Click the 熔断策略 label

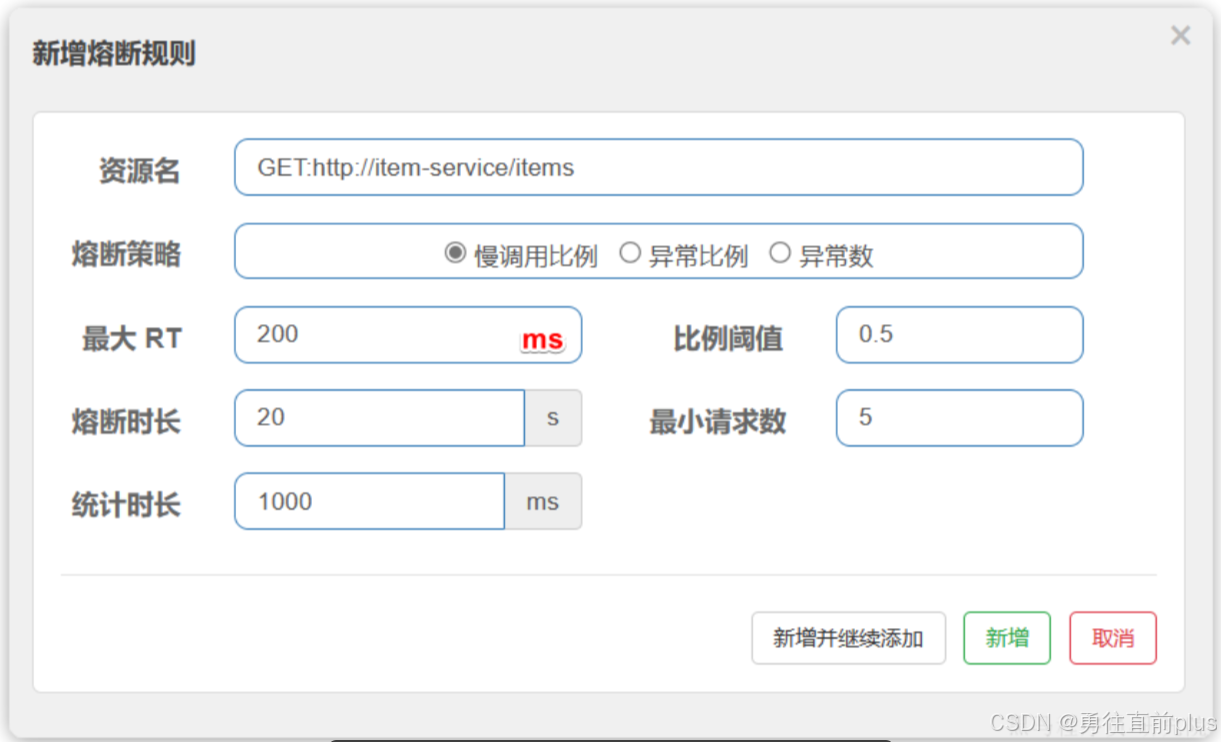pos(126,254)
